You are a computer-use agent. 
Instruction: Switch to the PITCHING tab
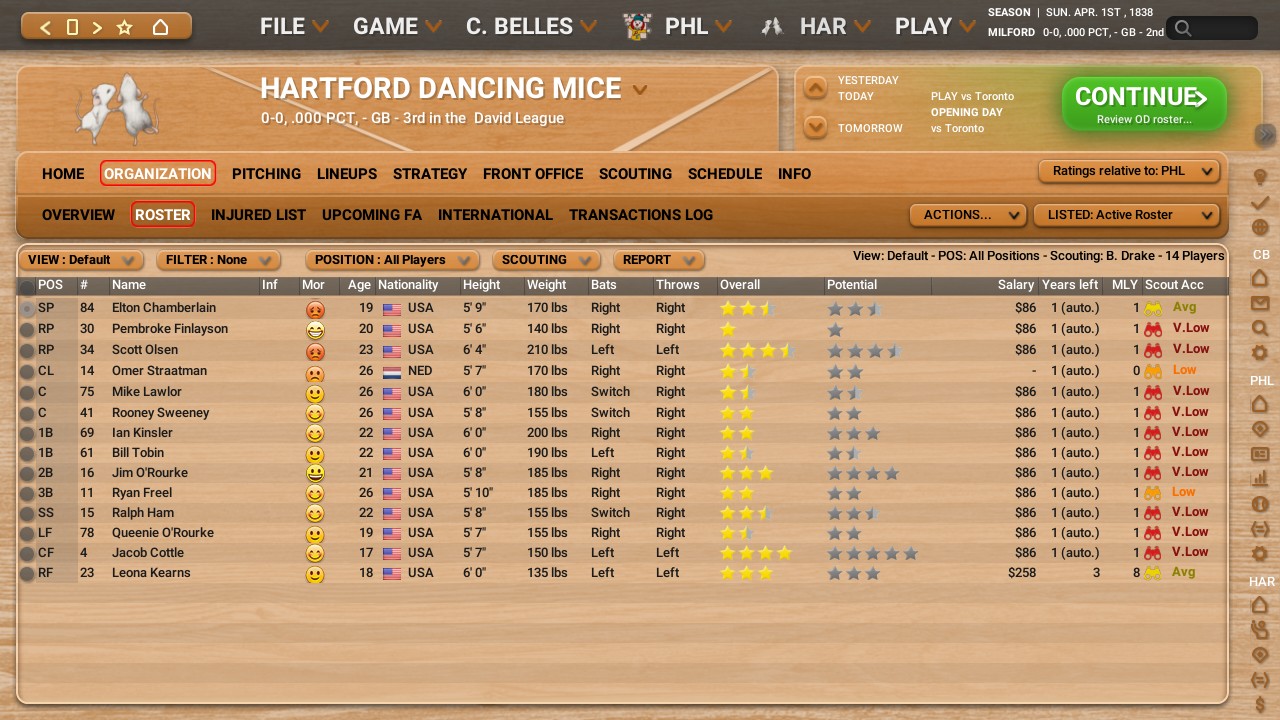pyautogui.click(x=266, y=174)
